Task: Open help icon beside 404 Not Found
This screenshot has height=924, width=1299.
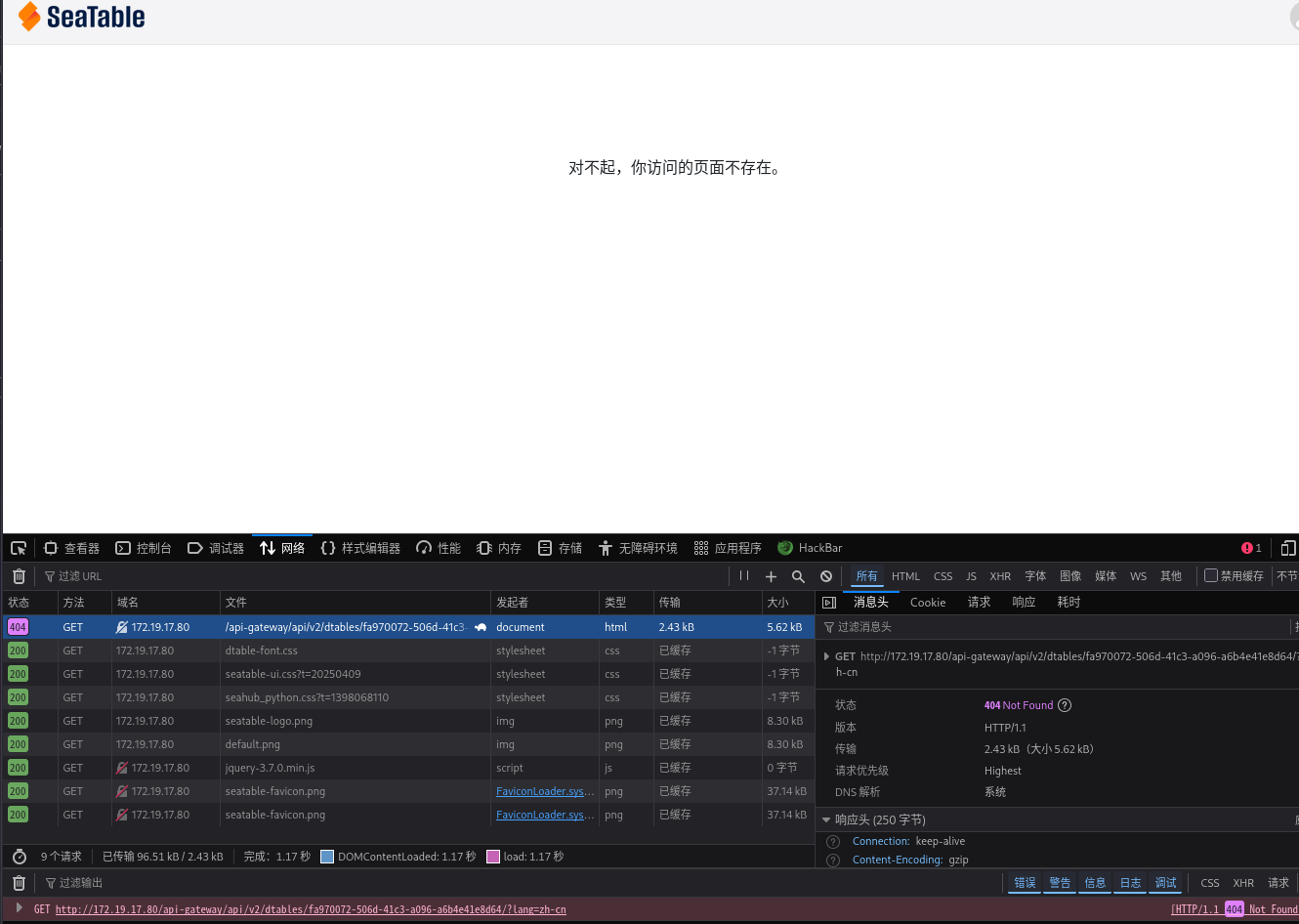Action: point(1065,705)
